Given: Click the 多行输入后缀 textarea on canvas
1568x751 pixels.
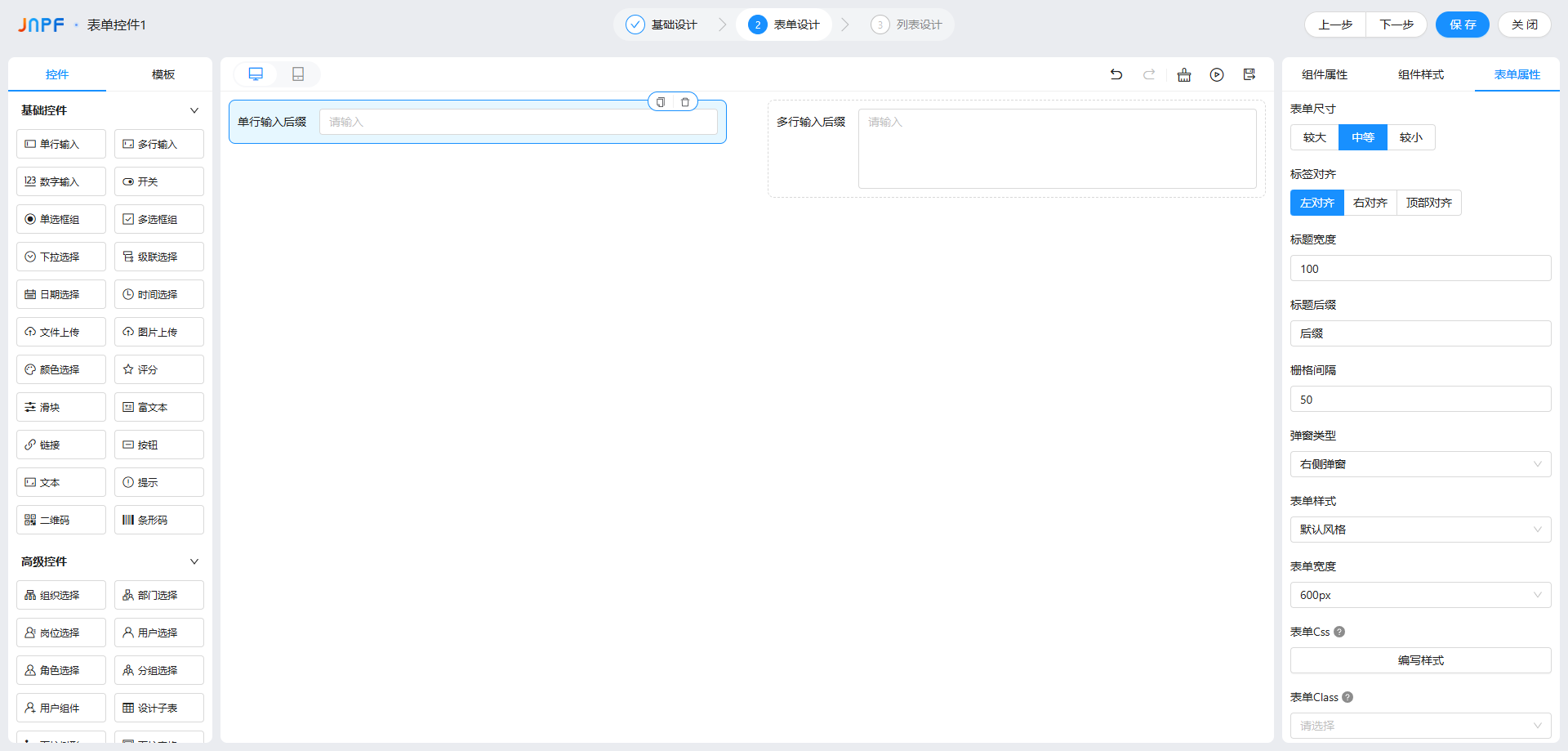Looking at the screenshot, I should 1058,149.
